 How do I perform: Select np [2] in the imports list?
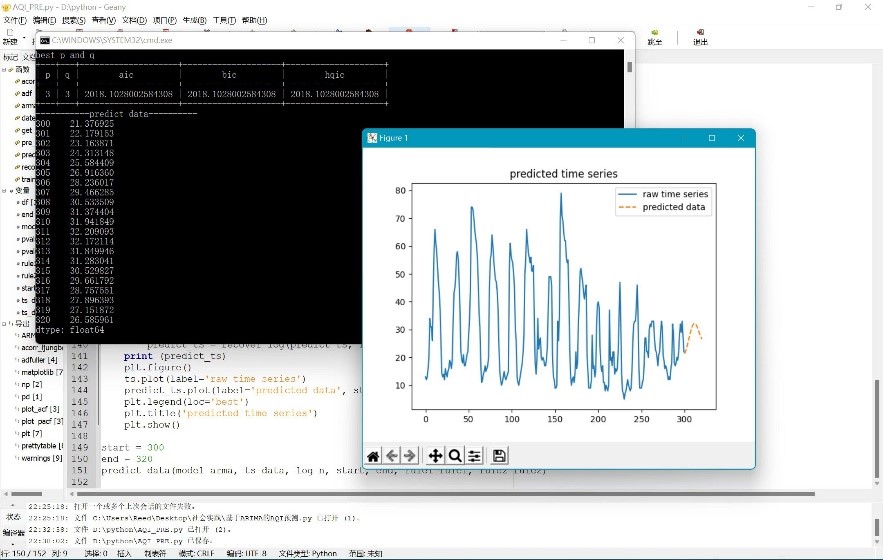32,384
